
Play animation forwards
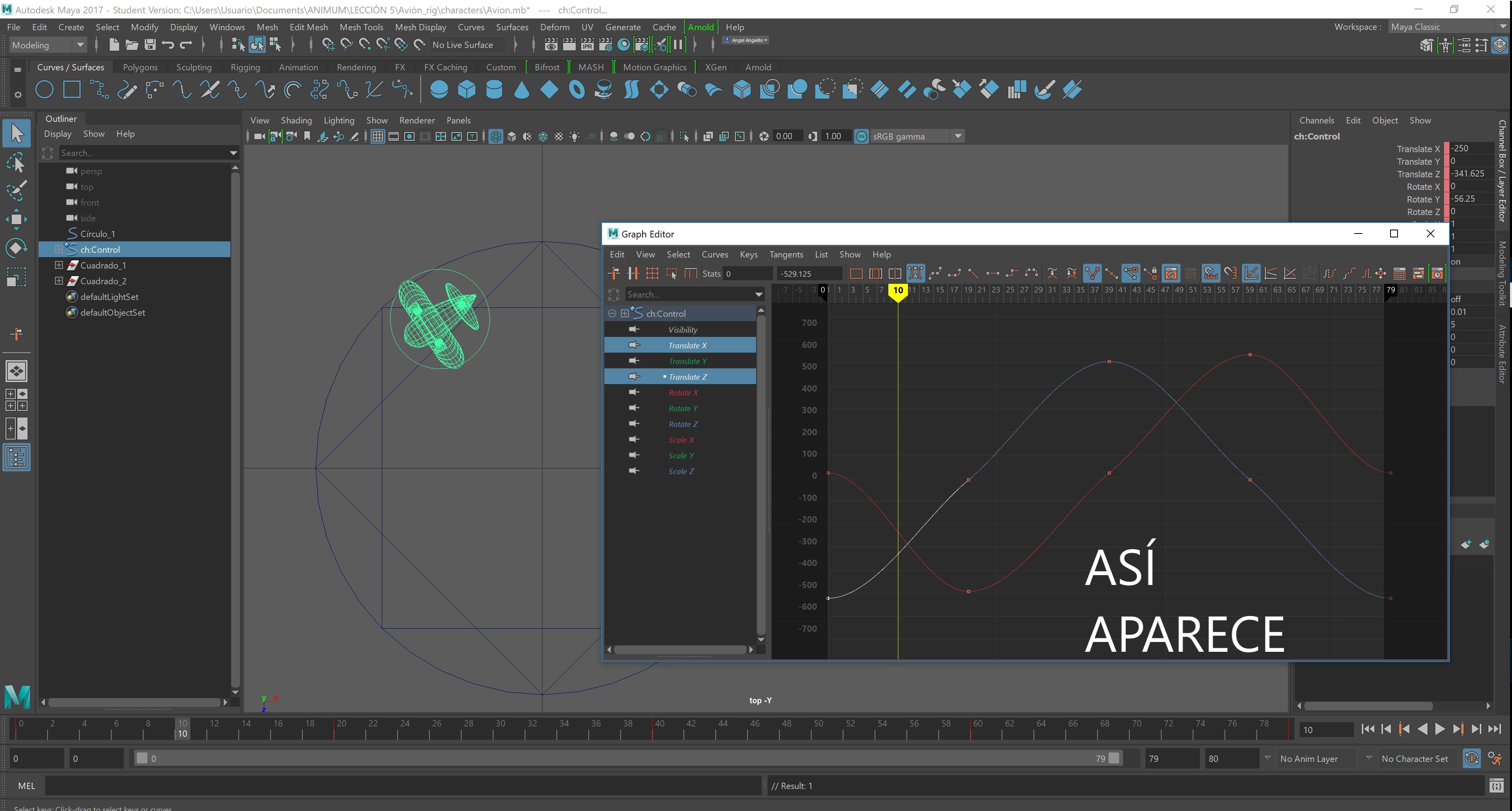(1440, 729)
